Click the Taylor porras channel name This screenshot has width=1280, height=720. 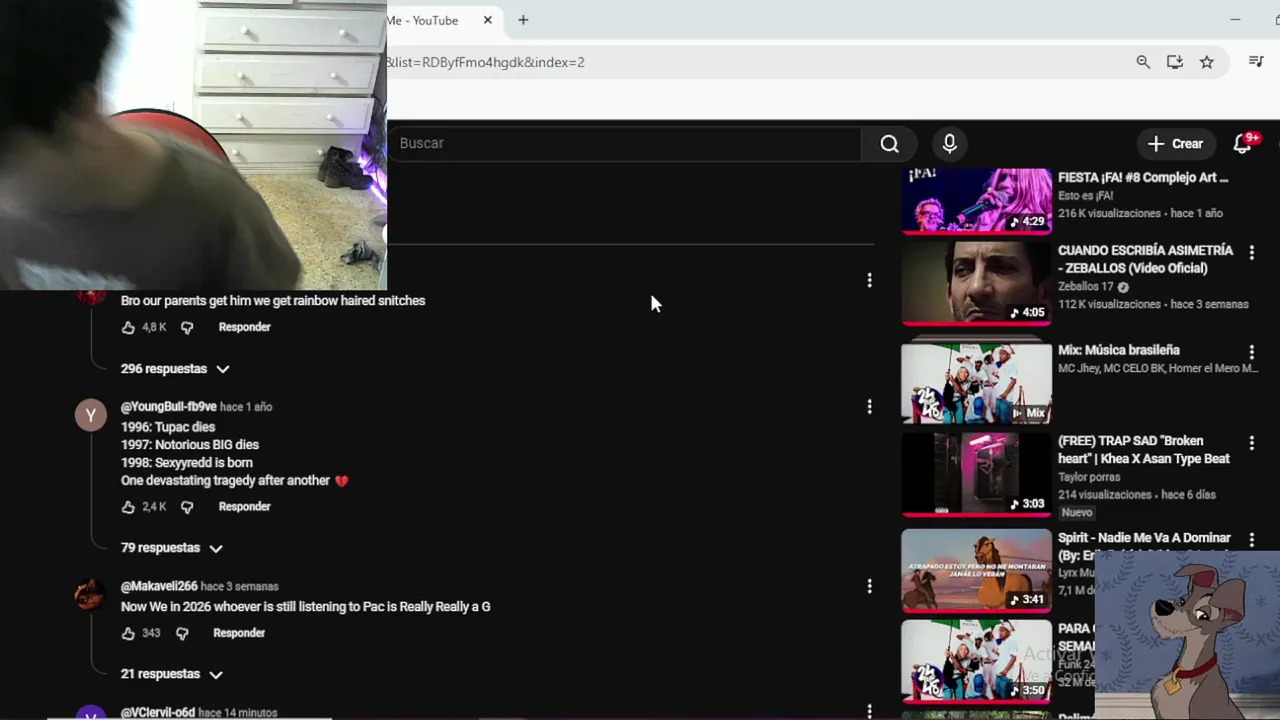1089,477
